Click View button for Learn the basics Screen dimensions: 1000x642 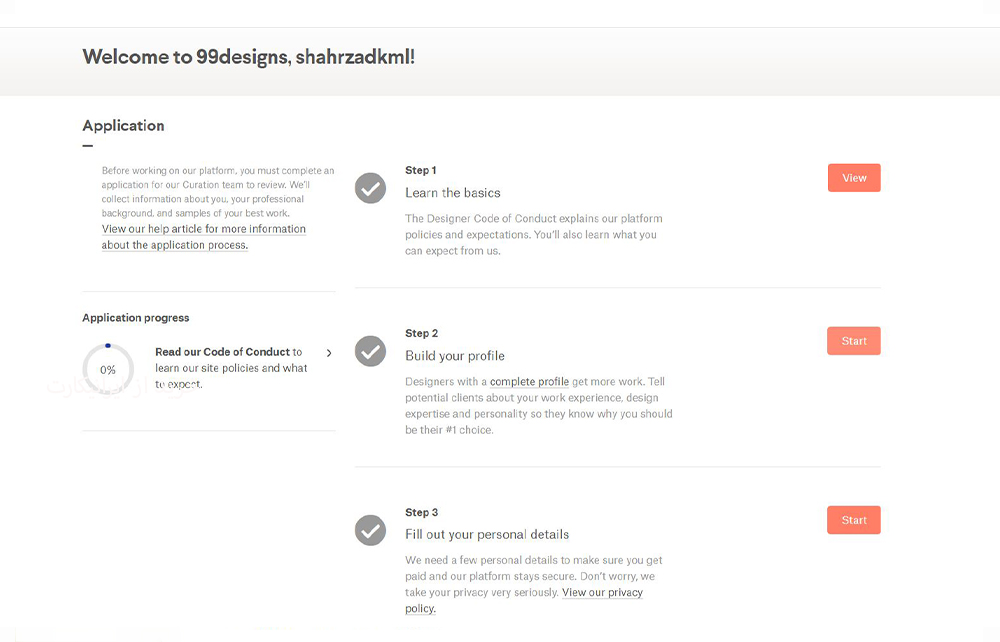(x=854, y=178)
